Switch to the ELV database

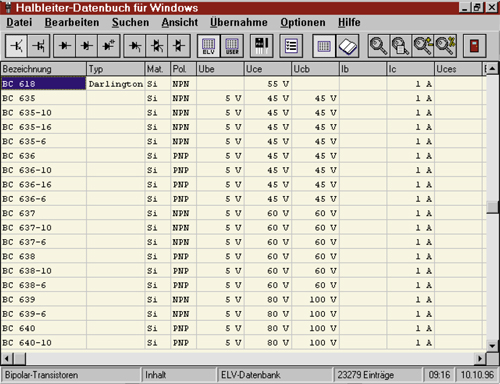(x=209, y=46)
